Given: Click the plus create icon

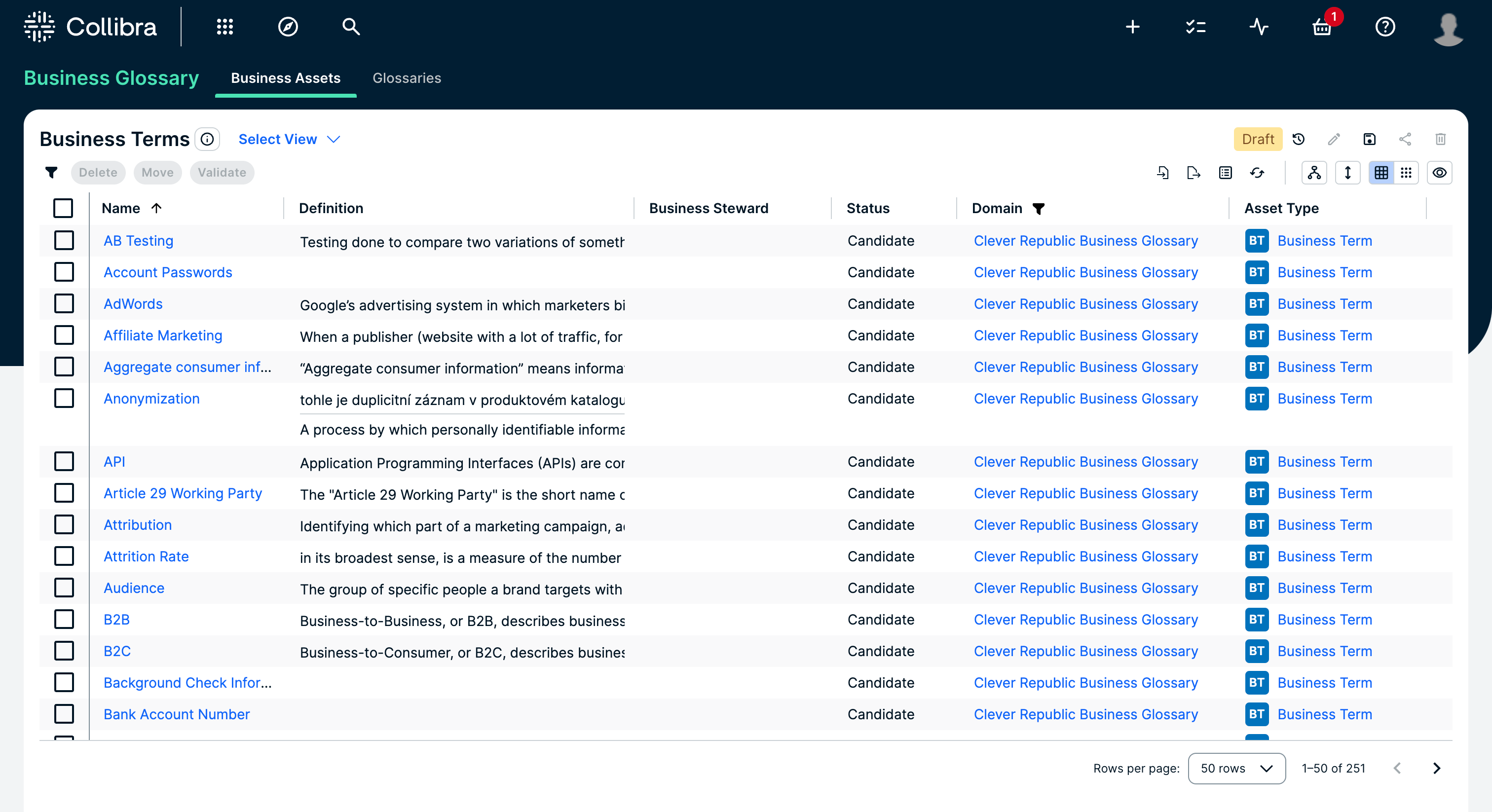Looking at the screenshot, I should click(x=1132, y=27).
